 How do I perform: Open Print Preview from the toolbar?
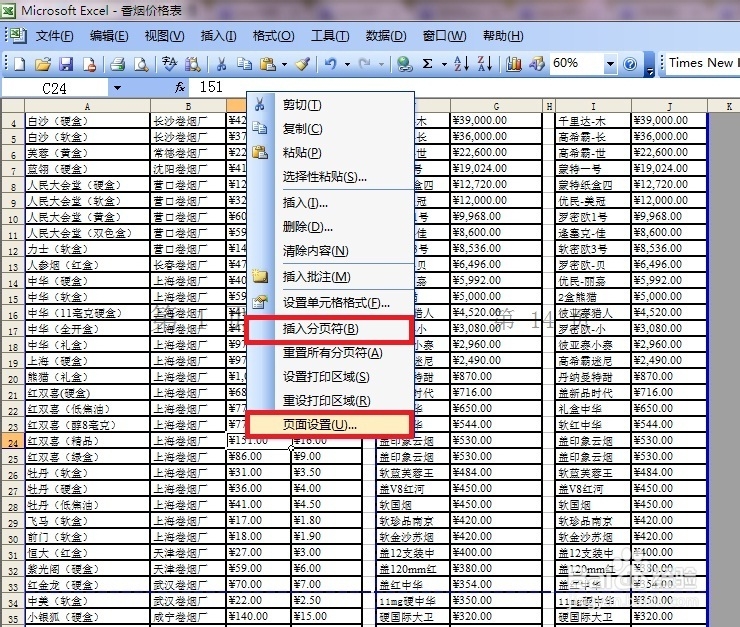pos(141,64)
